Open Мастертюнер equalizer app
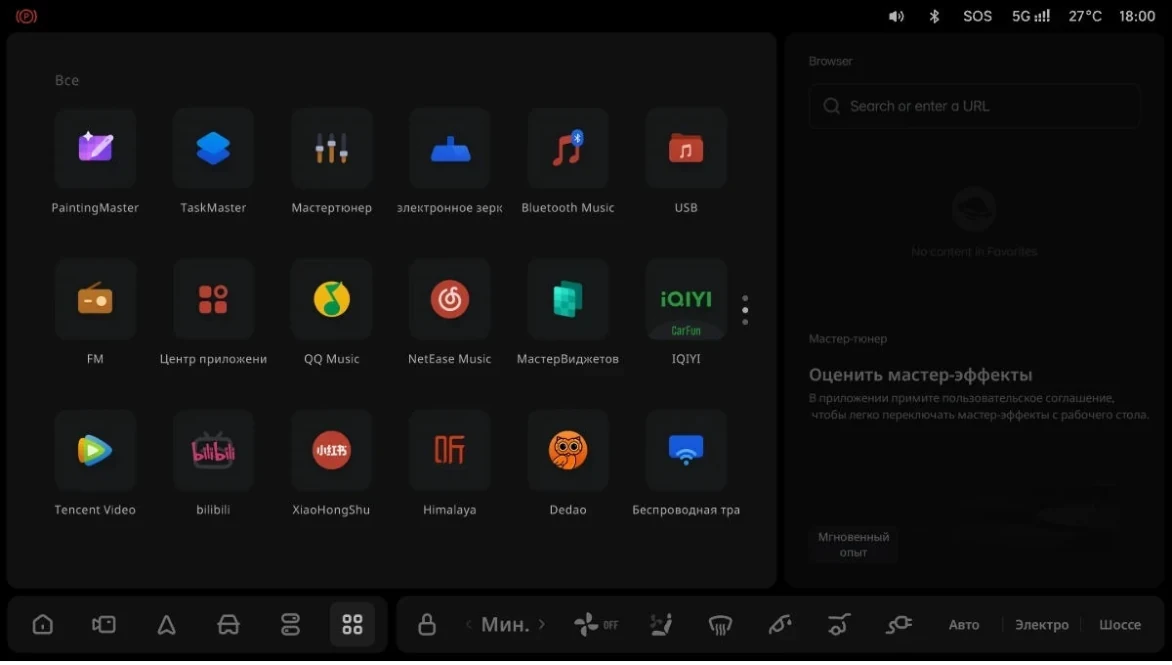The width and height of the screenshot is (1172, 665). tap(331, 148)
